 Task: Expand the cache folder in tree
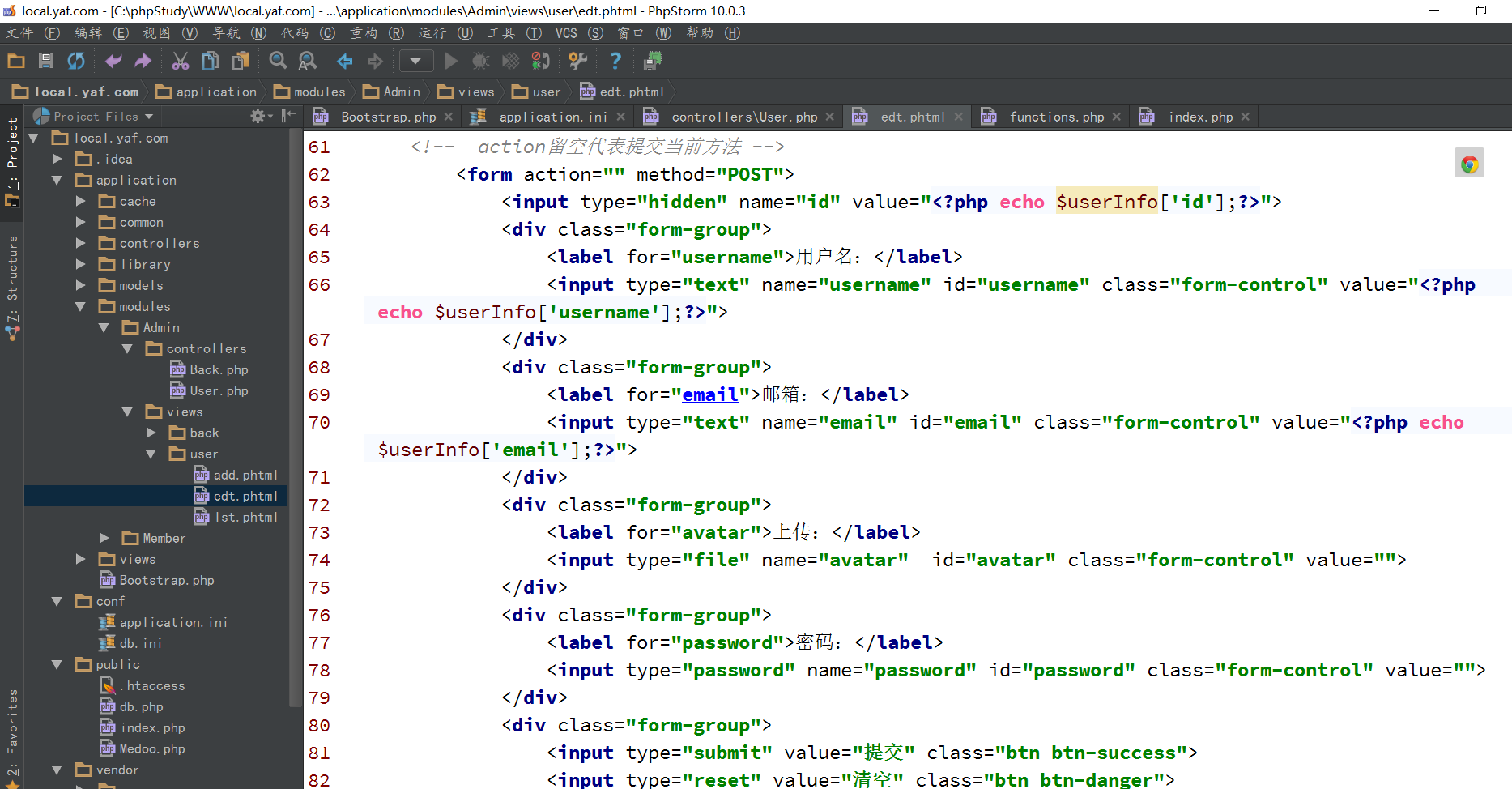click(x=81, y=201)
